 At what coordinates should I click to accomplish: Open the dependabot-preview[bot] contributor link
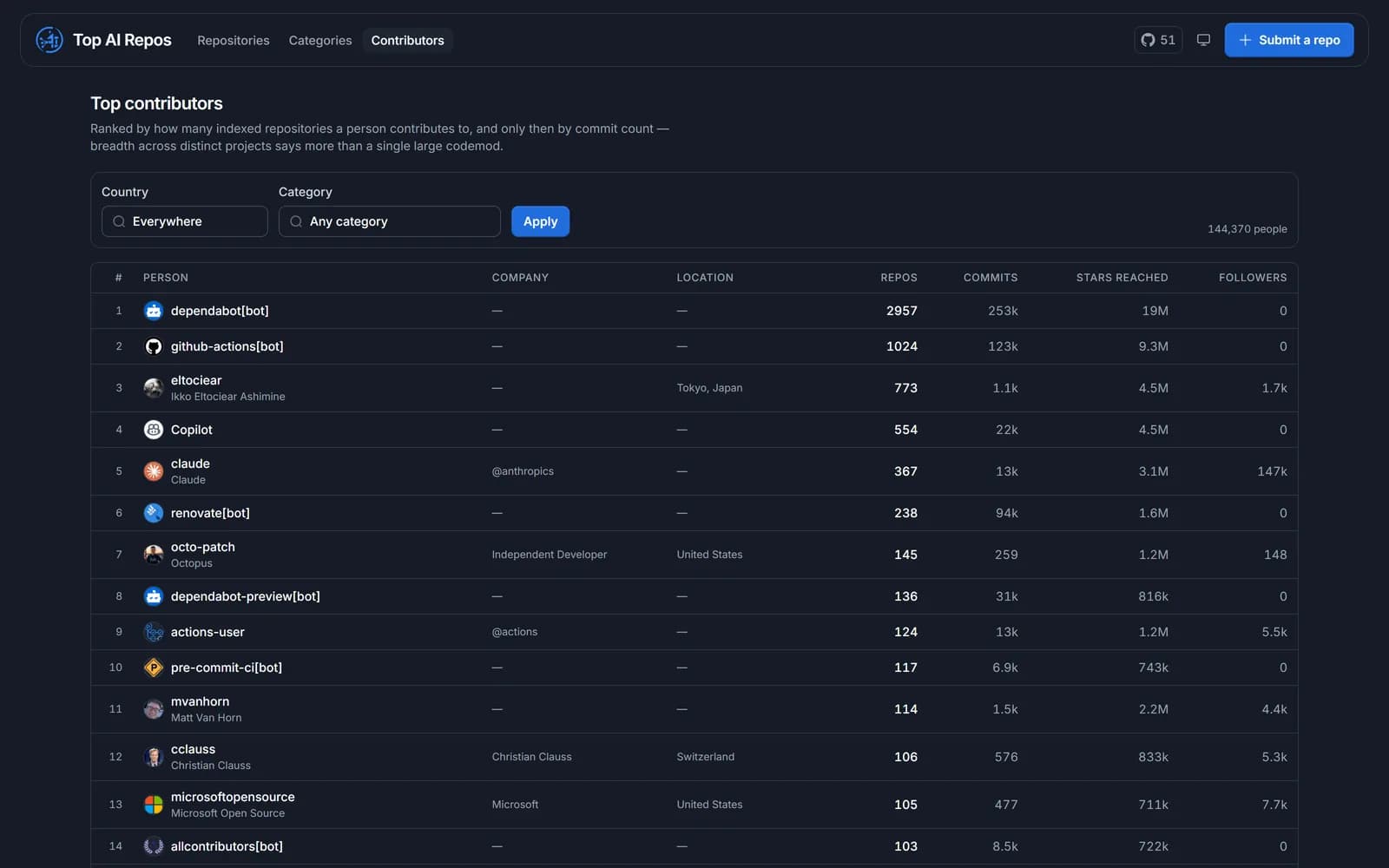point(246,596)
